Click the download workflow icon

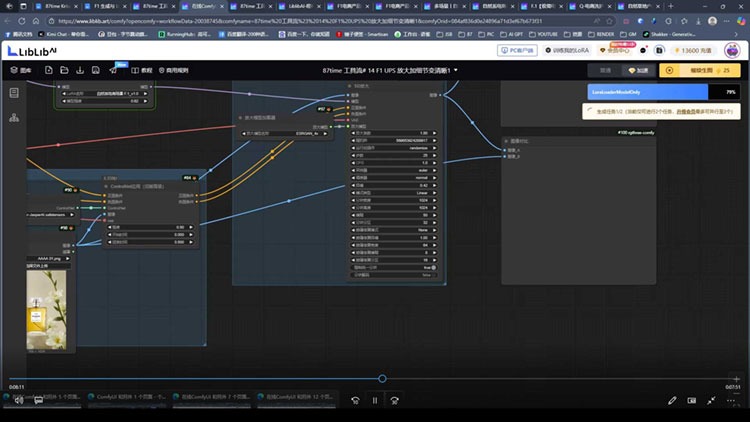(x=82, y=71)
